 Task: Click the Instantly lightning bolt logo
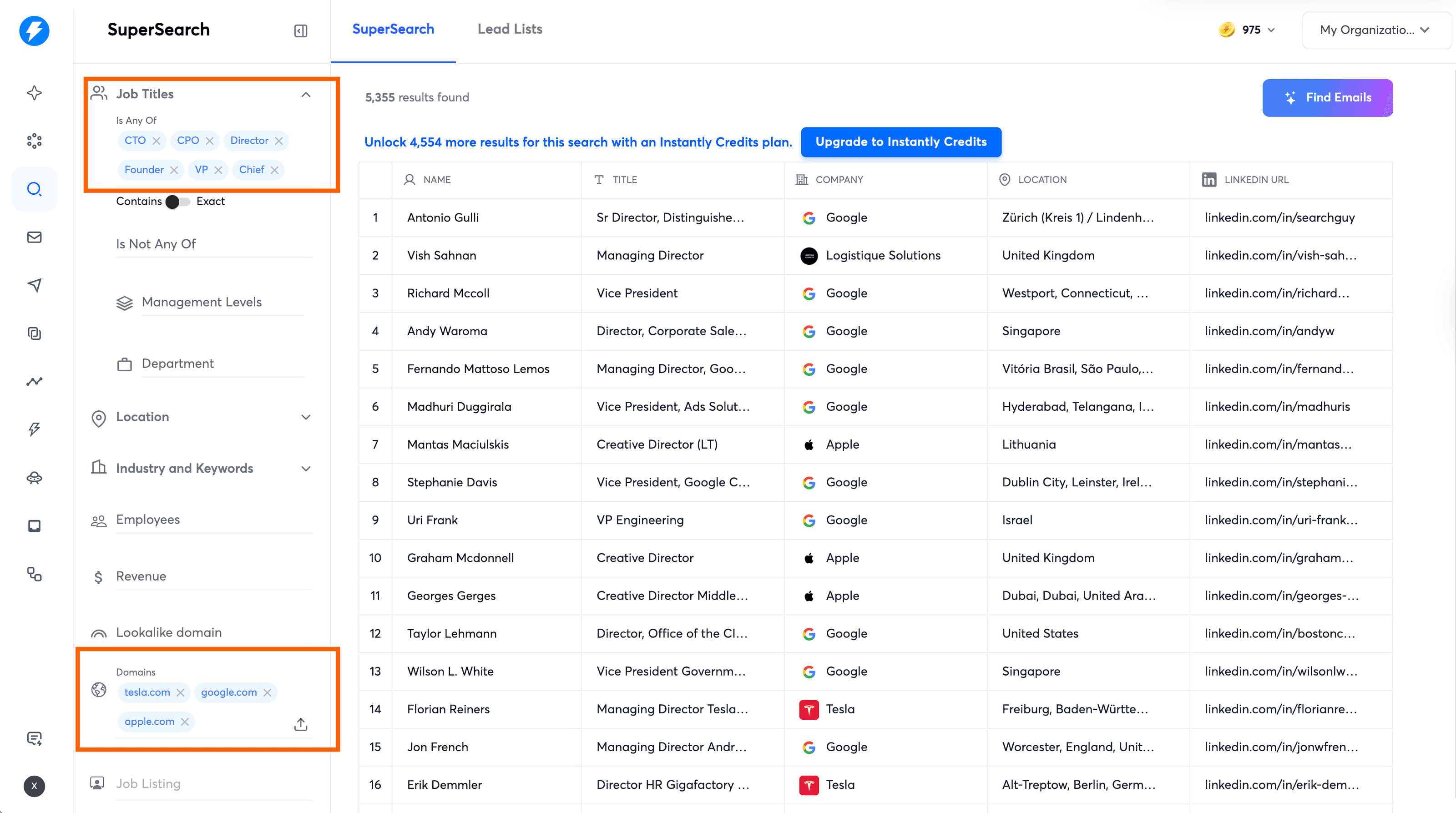tap(34, 30)
